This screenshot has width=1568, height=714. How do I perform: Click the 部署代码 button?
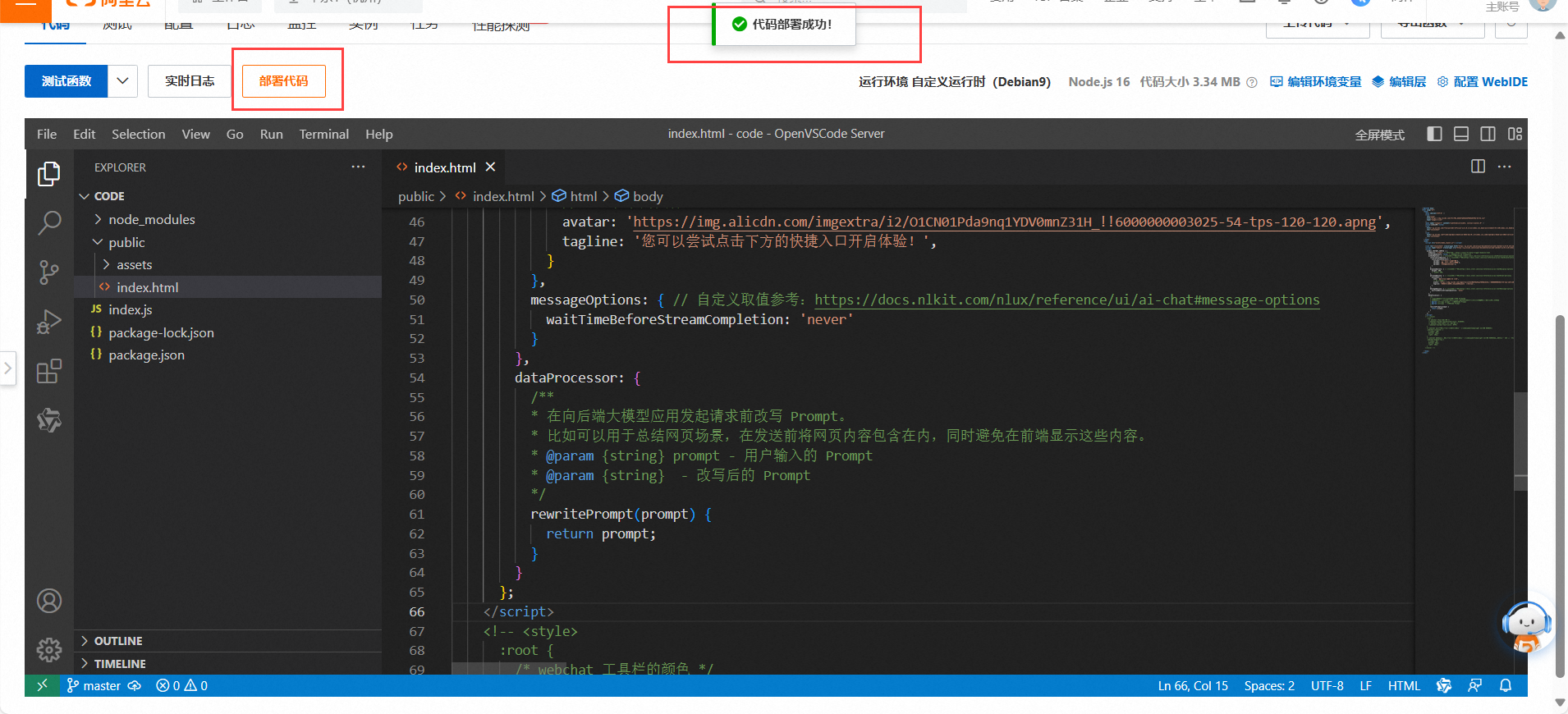click(x=284, y=81)
